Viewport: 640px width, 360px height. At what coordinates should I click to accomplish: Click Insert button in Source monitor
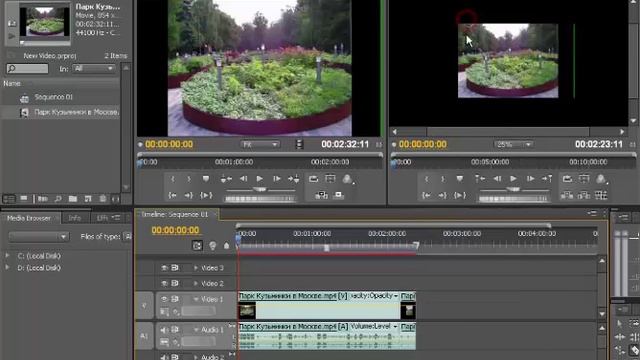pos(321,196)
